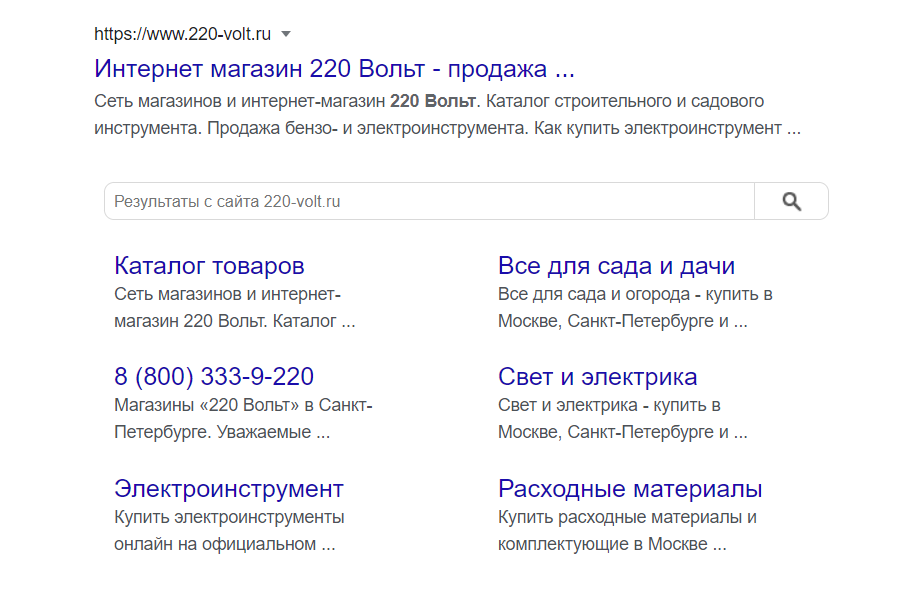Open the 'Свет и электрика' sitelink
This screenshot has width=922, height=594.
click(x=597, y=376)
